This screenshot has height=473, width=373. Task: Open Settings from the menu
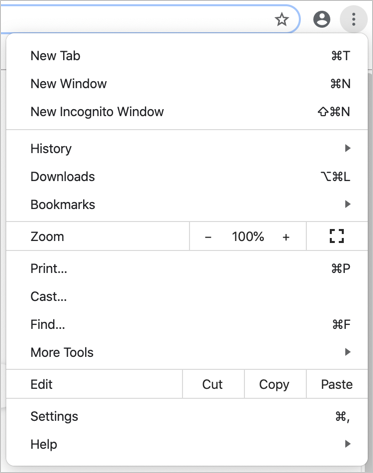click(x=187, y=416)
